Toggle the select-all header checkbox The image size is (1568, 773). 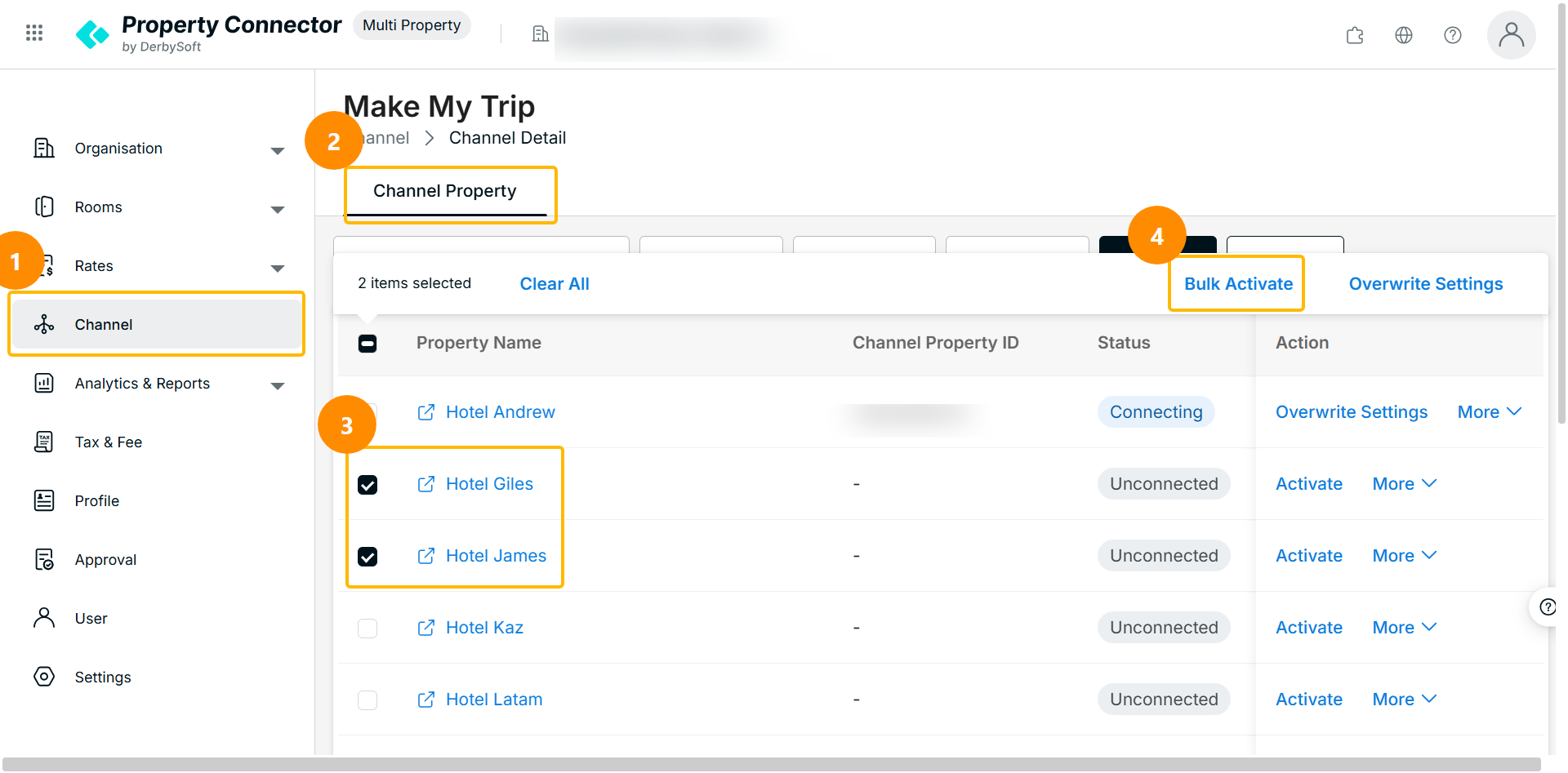click(367, 344)
